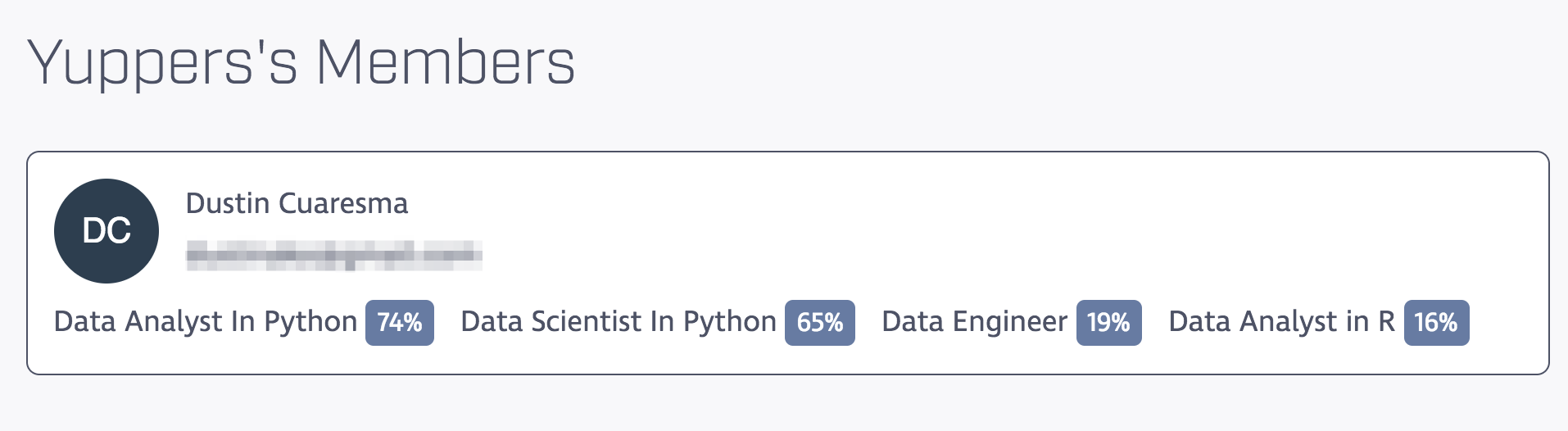
Task: Click the Yuppers's Members page heading
Action: (301, 63)
